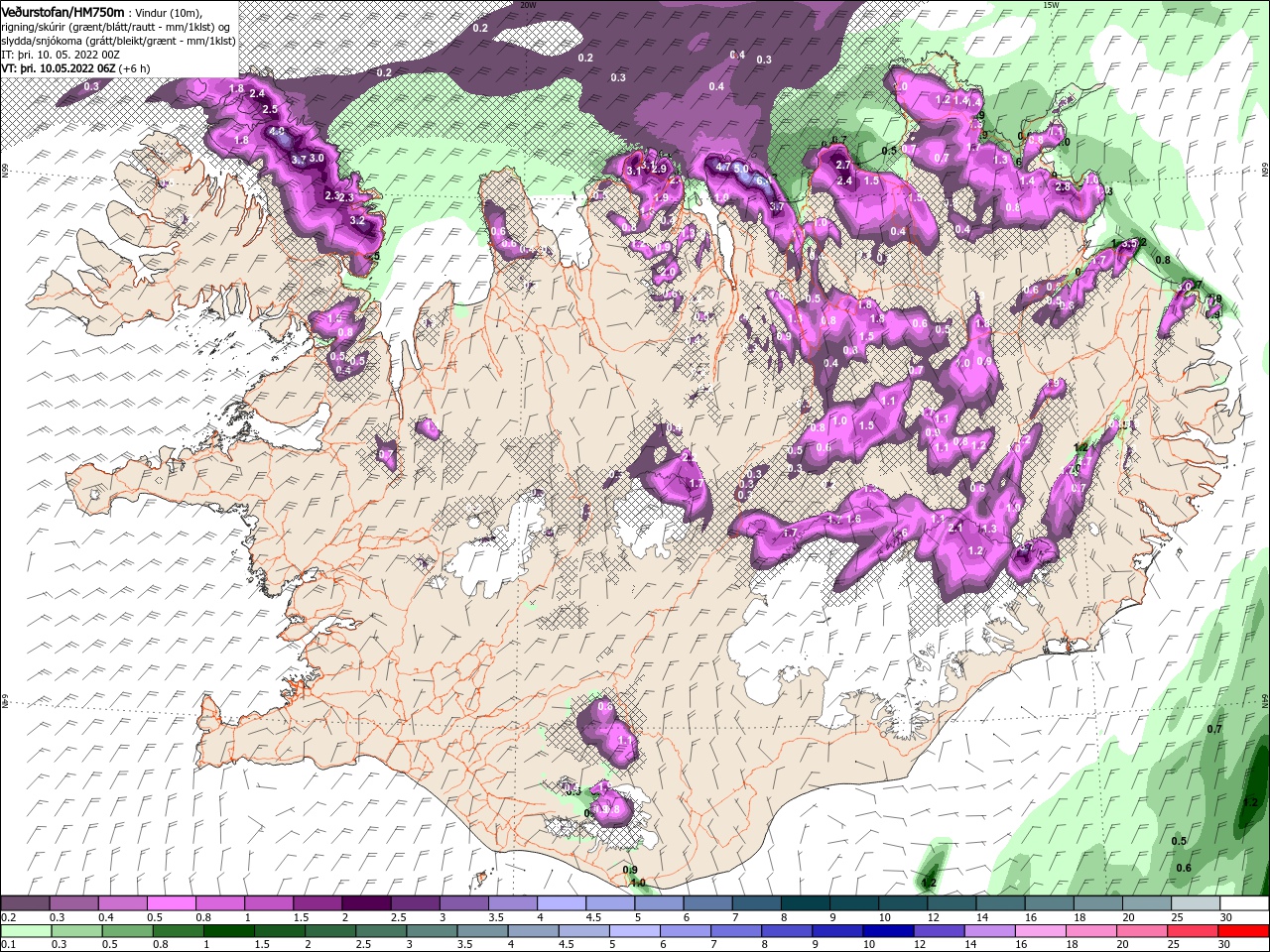Screen dimensions: 1270x952
Task: Select the snow legend swatch between 0.3 and 0.4
Action: [74, 903]
